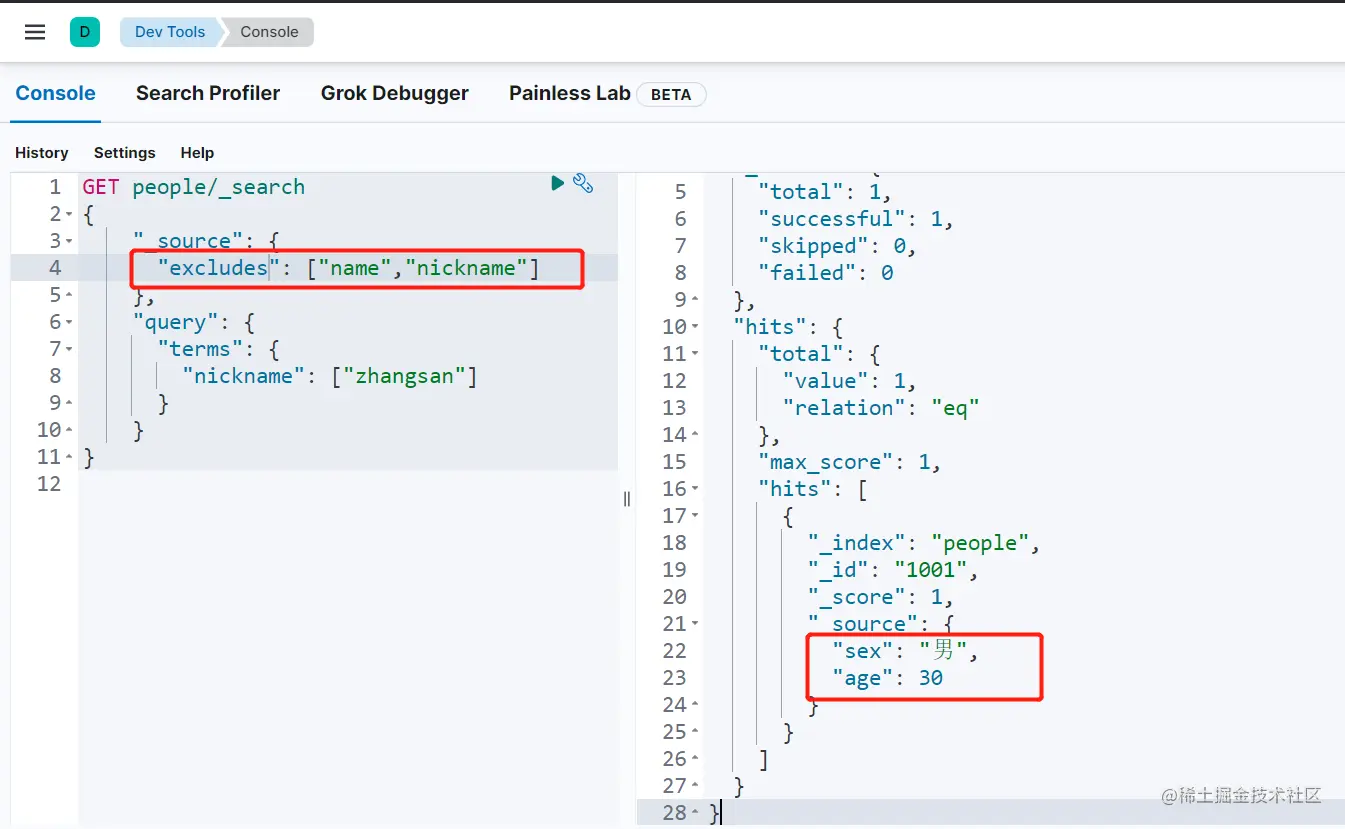Open the History menu
Screen dimensions: 1345x829
click(42, 153)
